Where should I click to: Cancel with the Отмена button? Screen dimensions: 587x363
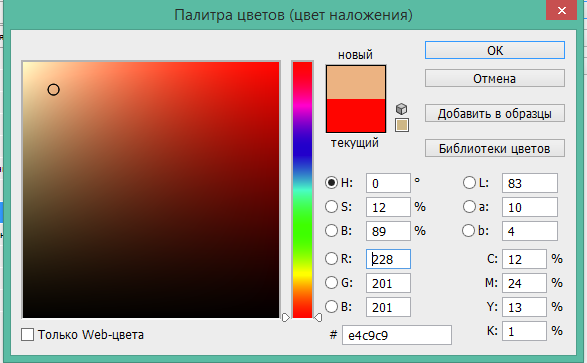(495, 79)
